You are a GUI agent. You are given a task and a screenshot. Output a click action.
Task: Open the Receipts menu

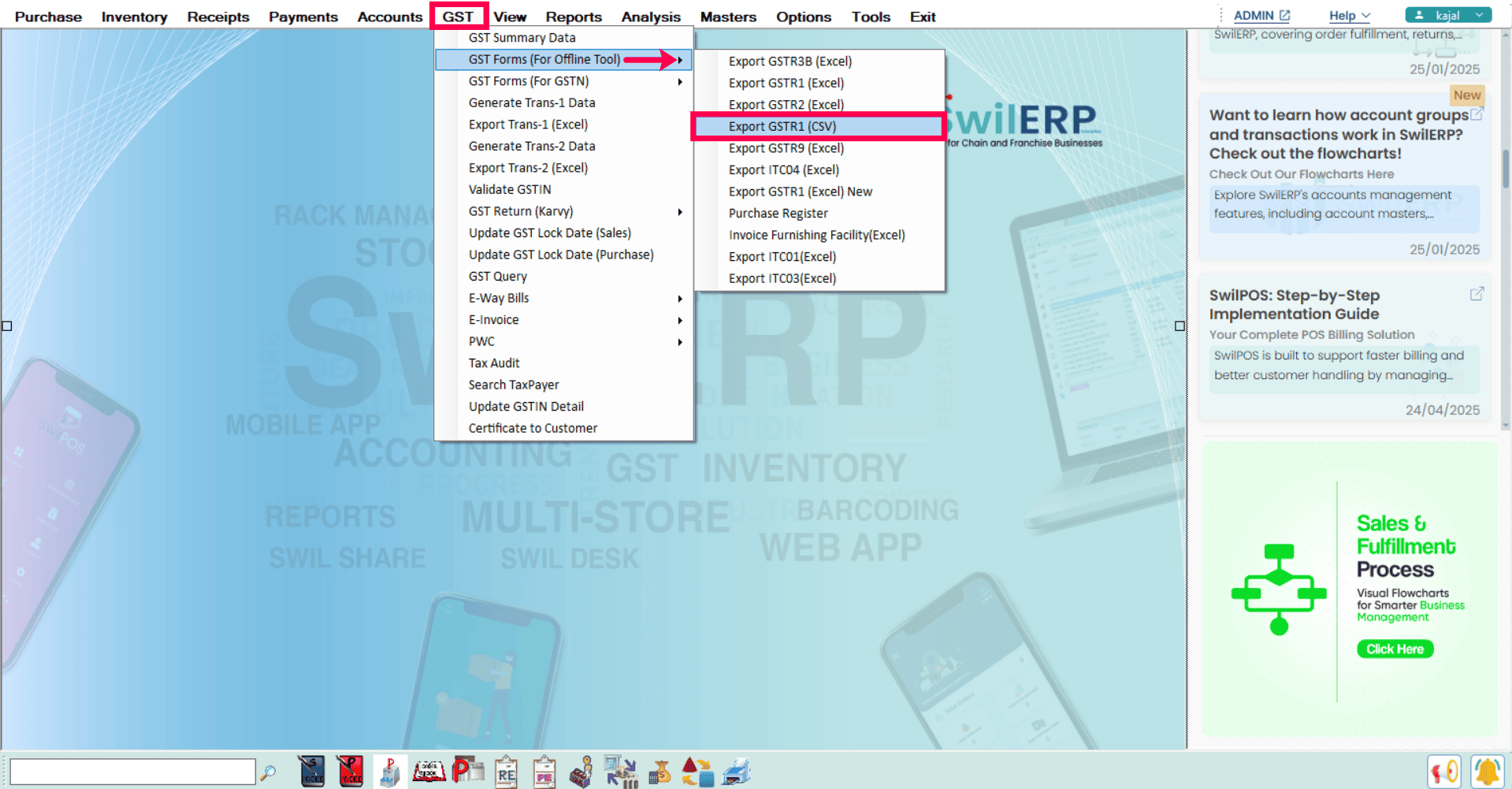218,17
